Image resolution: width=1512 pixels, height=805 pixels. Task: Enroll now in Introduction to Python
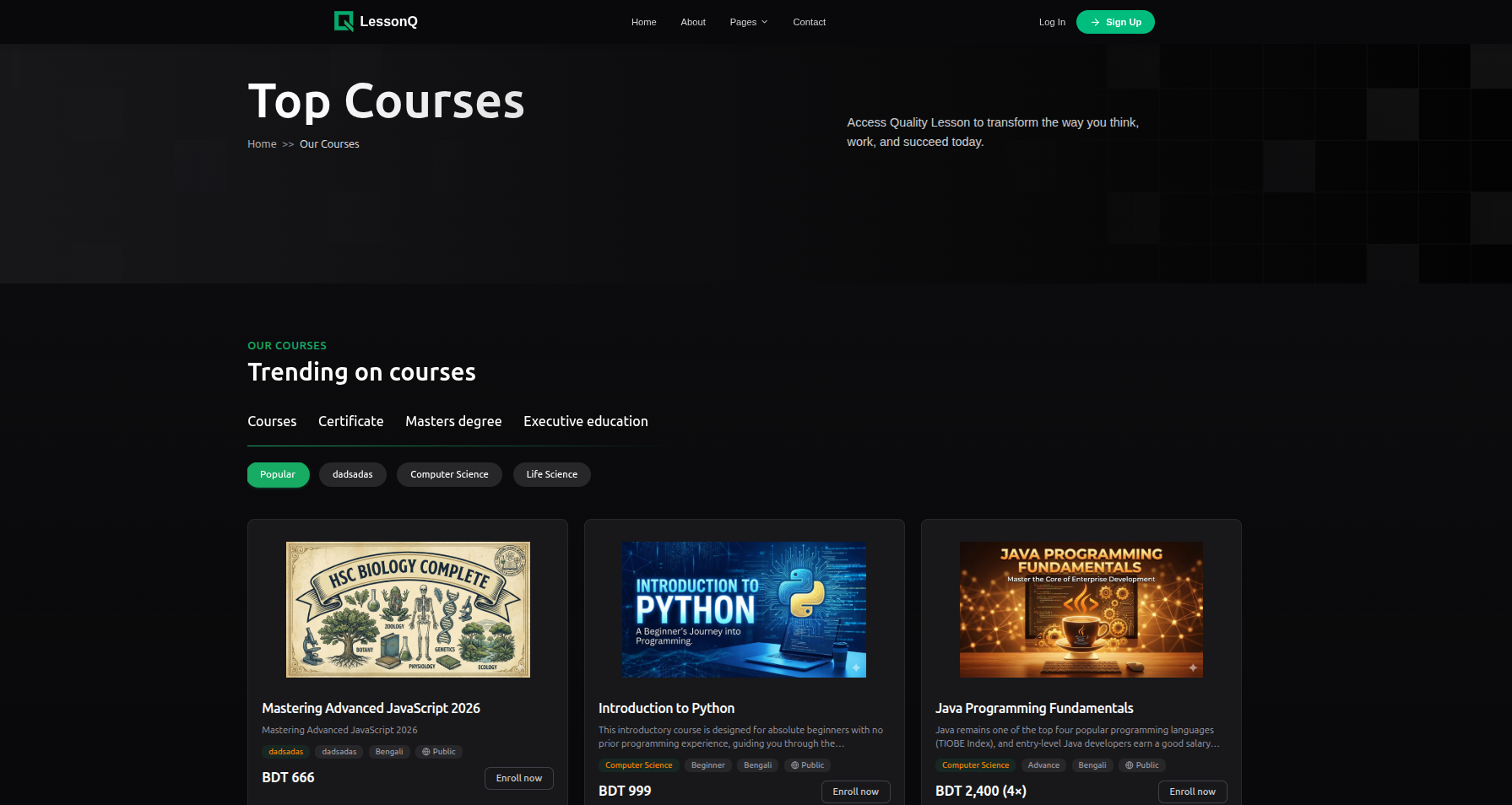click(x=855, y=791)
